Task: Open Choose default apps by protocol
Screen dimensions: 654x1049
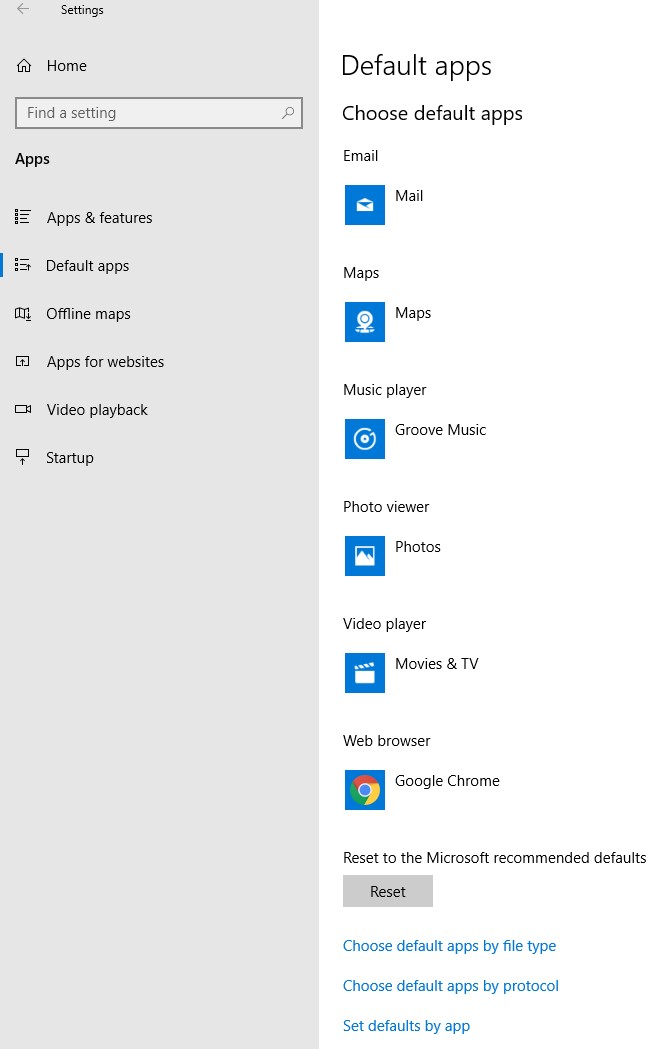Action: click(451, 986)
